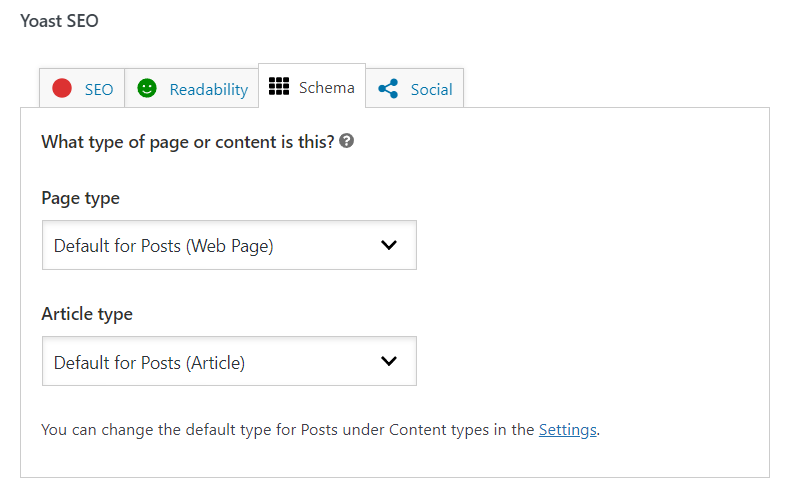Image resolution: width=797 pixels, height=493 pixels.
Task: Open the Social tab
Action: coord(415,88)
